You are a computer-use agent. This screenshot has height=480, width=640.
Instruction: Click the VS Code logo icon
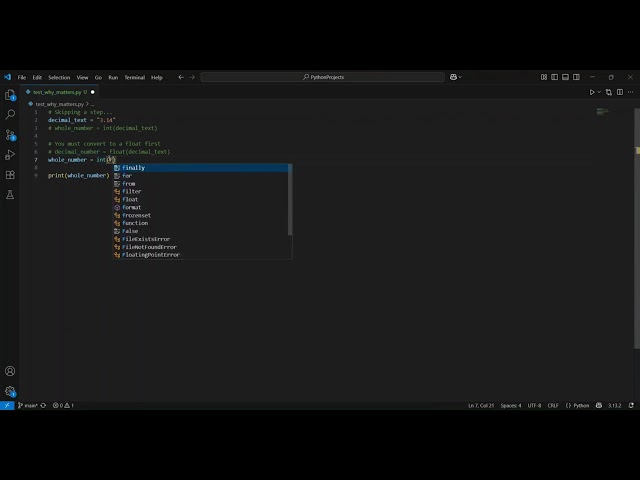(7, 77)
